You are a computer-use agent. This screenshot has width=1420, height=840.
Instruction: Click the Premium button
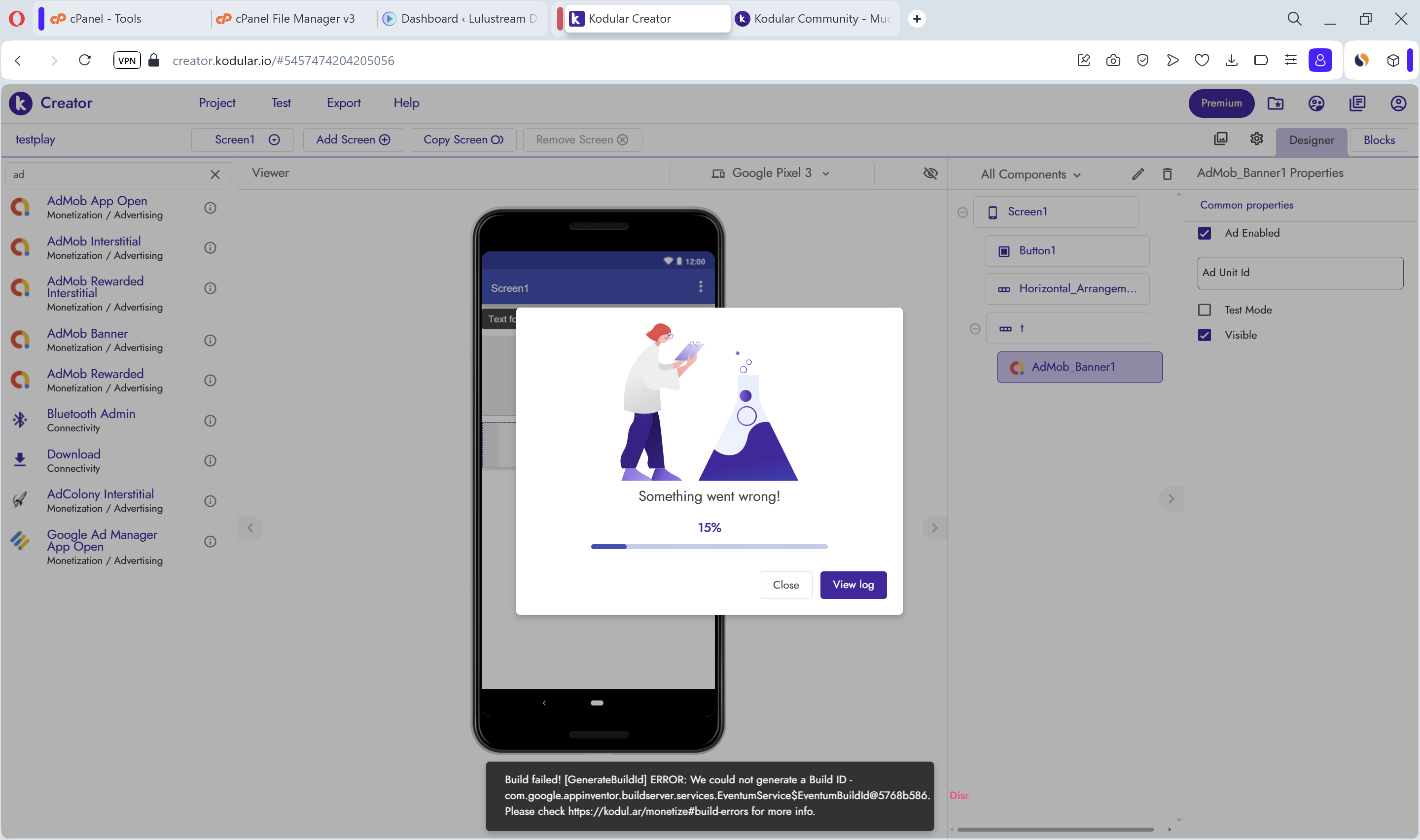(x=1221, y=103)
